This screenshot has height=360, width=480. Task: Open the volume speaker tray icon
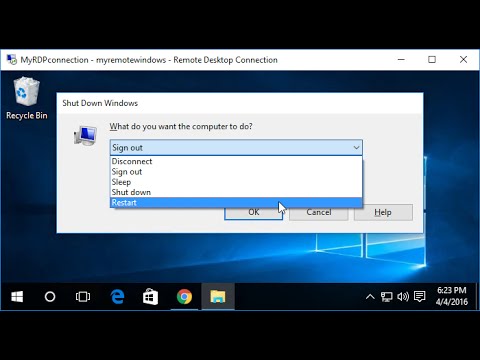(403, 296)
